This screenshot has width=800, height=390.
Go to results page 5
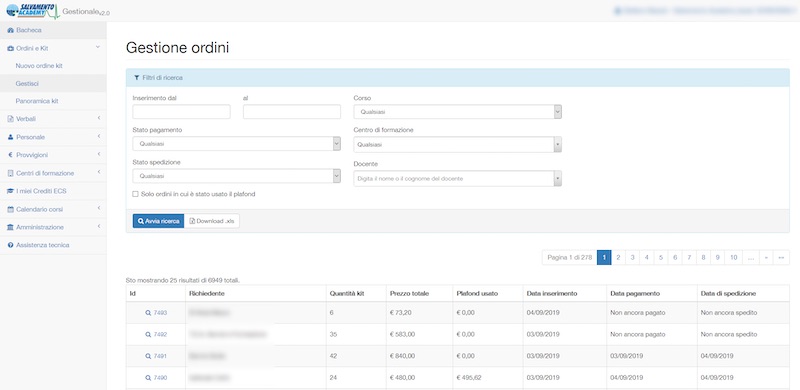661,258
